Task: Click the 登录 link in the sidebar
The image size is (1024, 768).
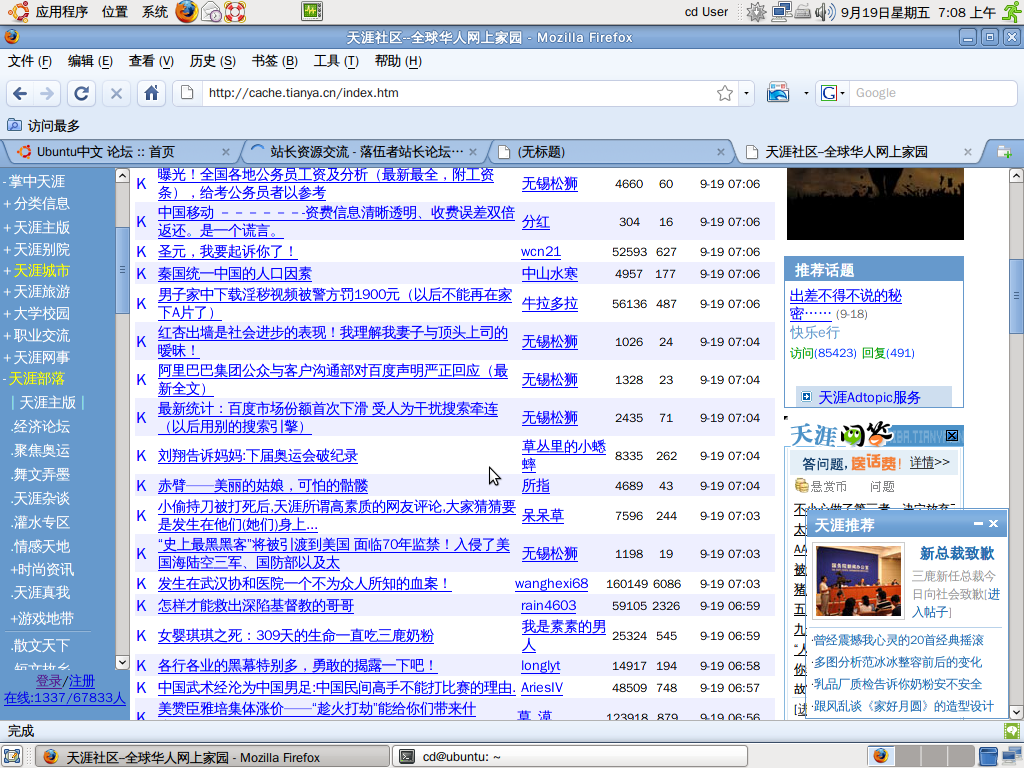Action: (x=48, y=681)
